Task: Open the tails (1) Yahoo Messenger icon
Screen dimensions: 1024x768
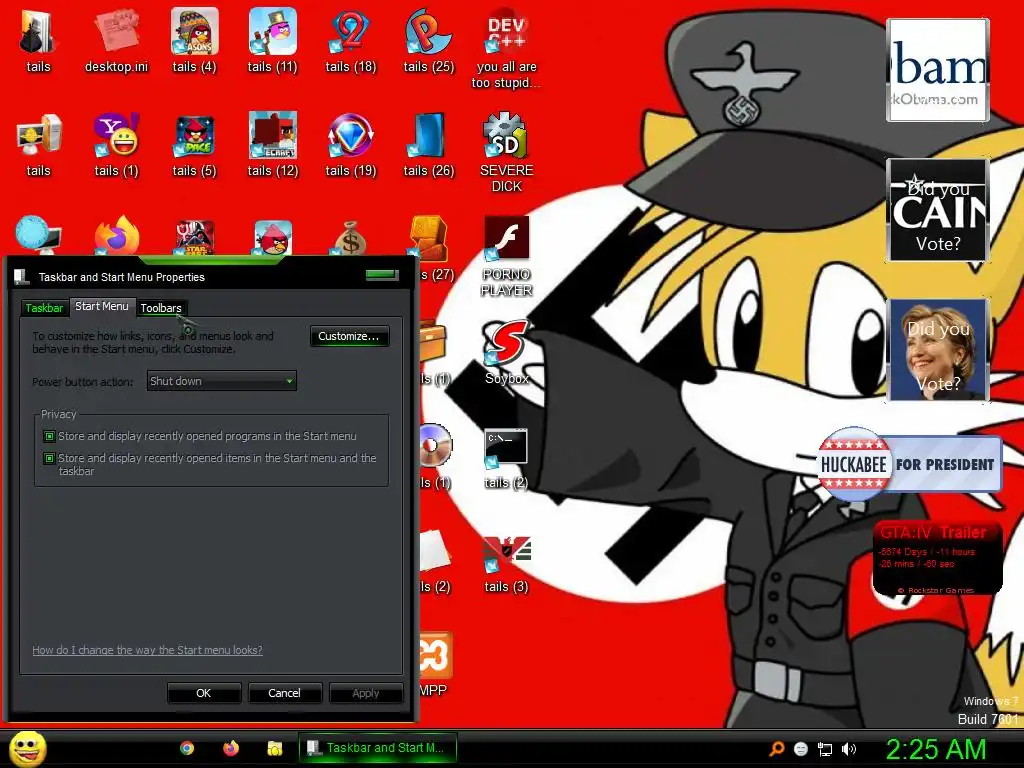Action: click(x=116, y=145)
